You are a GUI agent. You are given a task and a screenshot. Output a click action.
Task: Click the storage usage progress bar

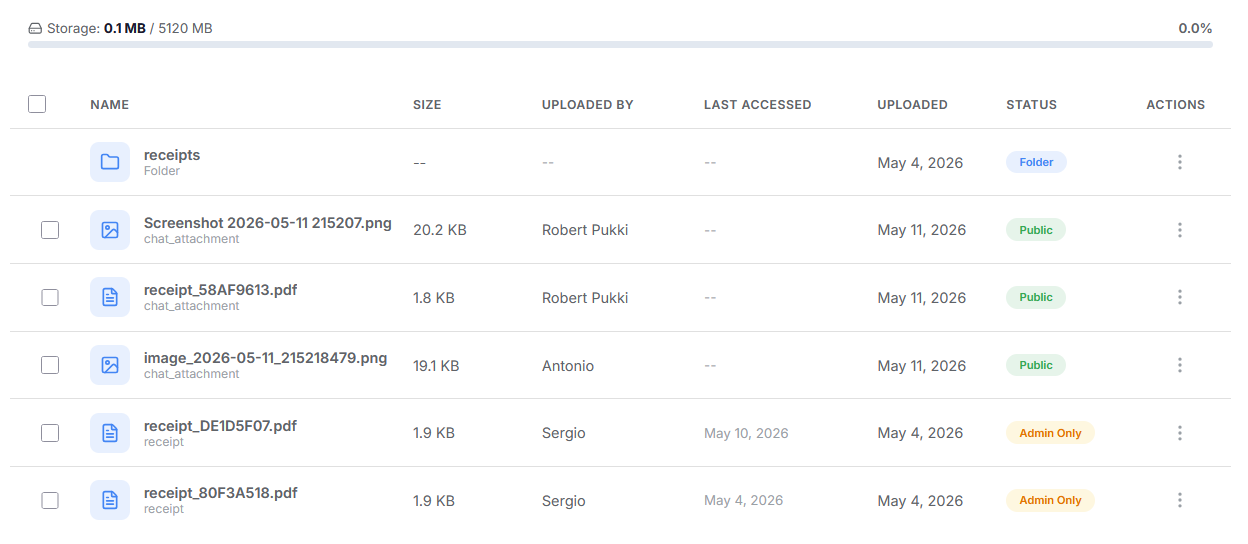click(620, 45)
